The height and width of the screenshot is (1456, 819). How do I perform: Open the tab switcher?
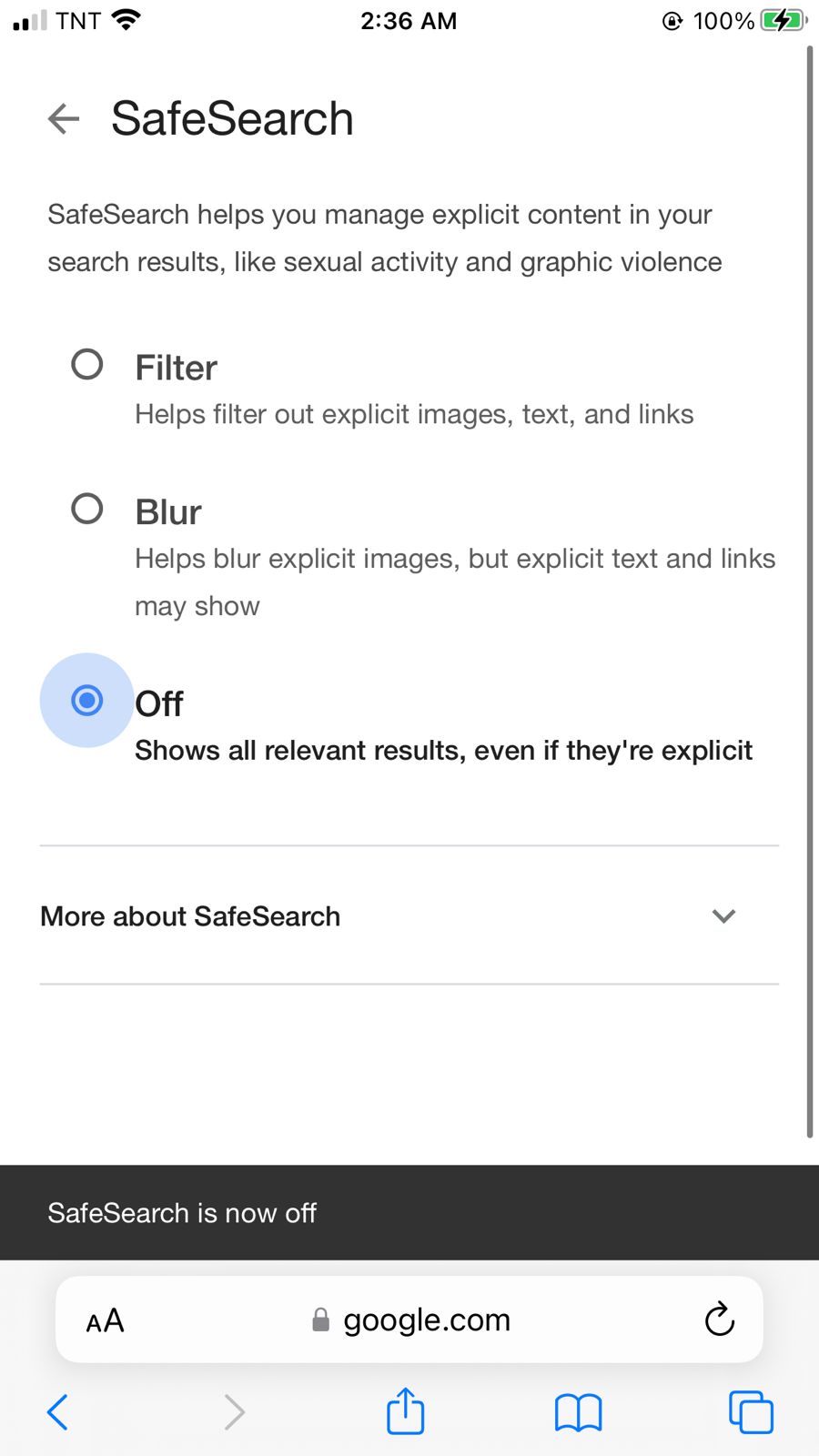click(751, 1411)
